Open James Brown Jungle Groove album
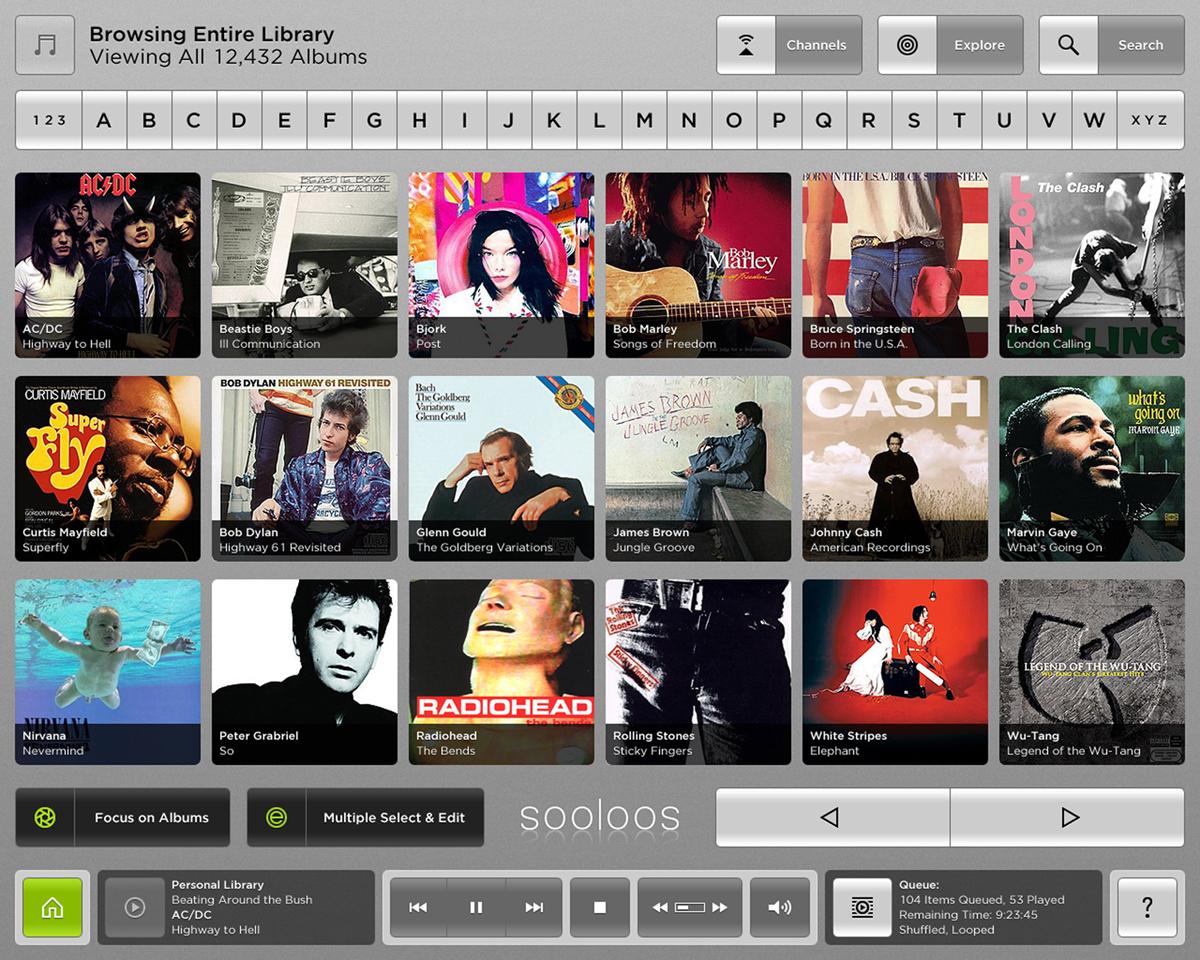The height and width of the screenshot is (960, 1200). coord(698,469)
